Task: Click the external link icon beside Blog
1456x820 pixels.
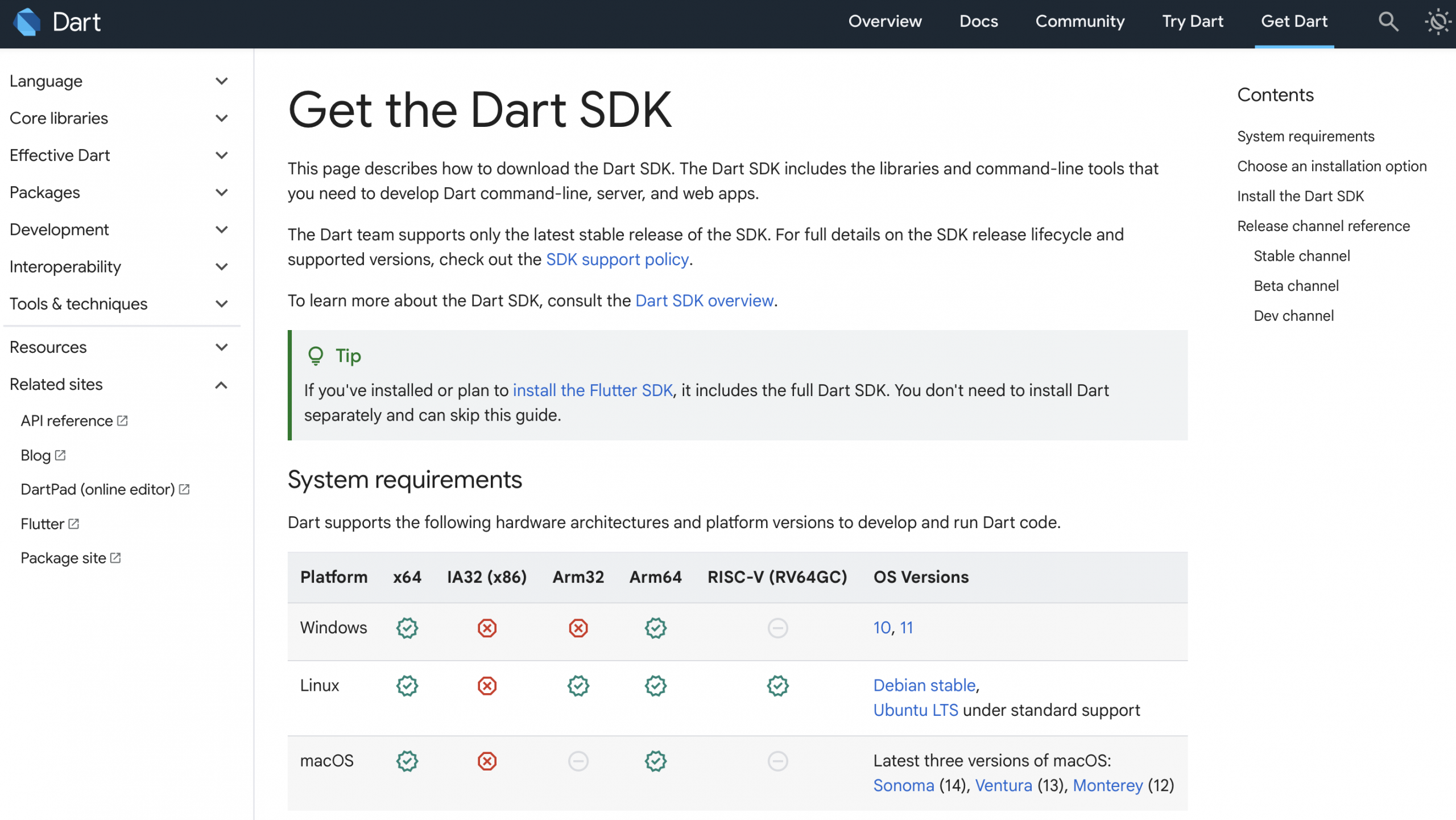Action: 60,455
